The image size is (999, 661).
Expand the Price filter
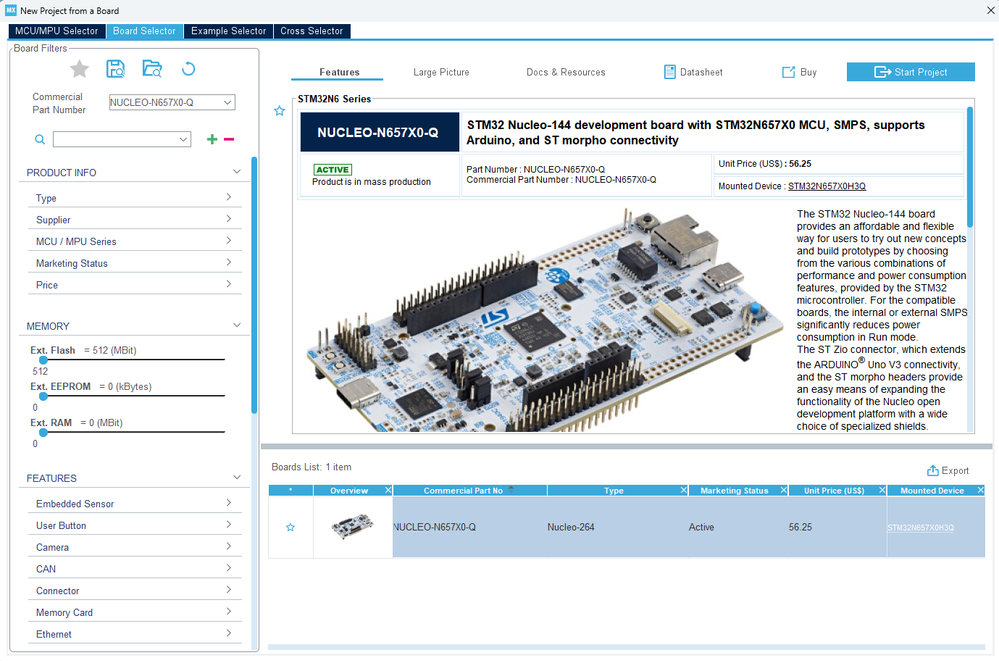tap(229, 284)
